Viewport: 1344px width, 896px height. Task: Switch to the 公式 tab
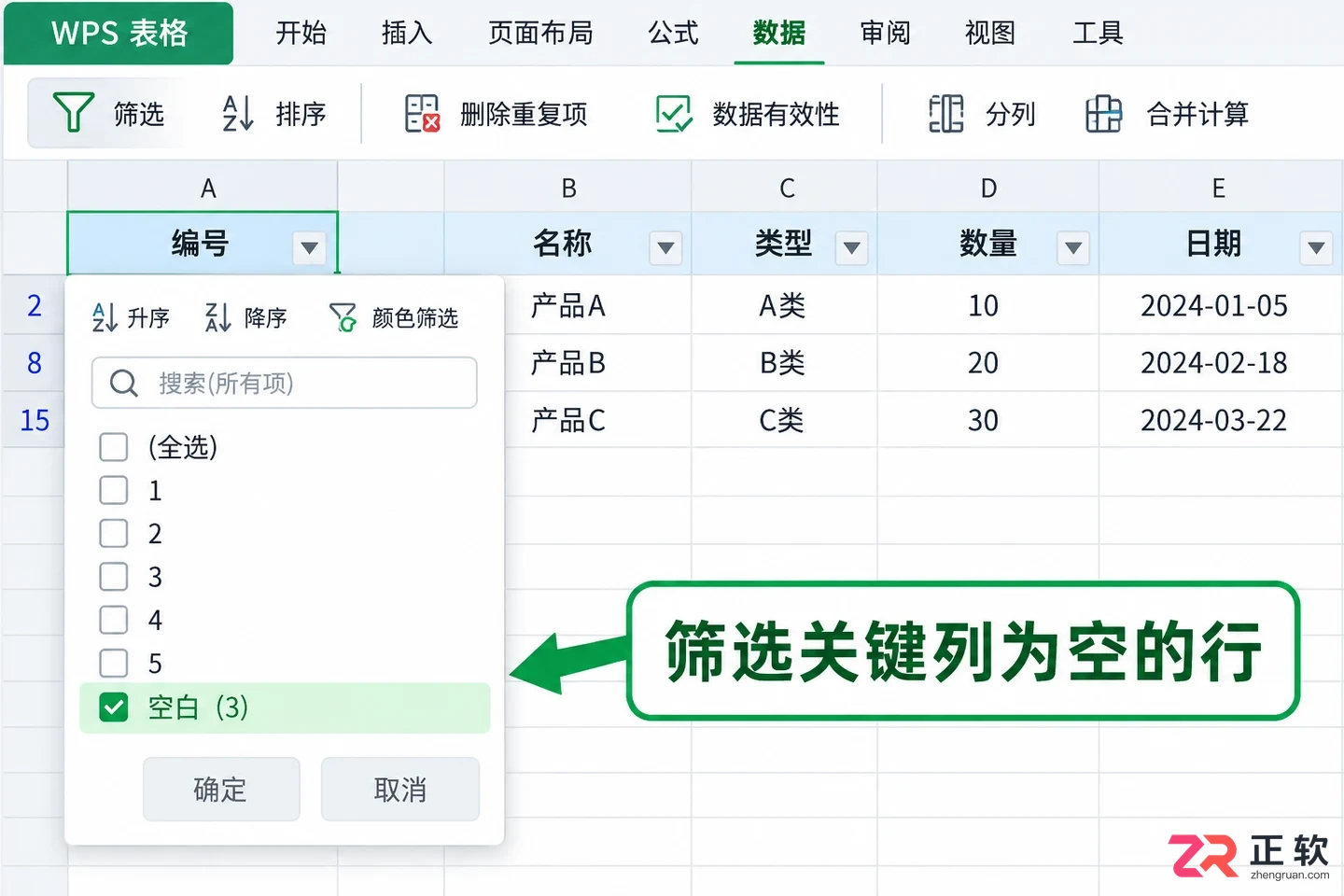point(673,33)
